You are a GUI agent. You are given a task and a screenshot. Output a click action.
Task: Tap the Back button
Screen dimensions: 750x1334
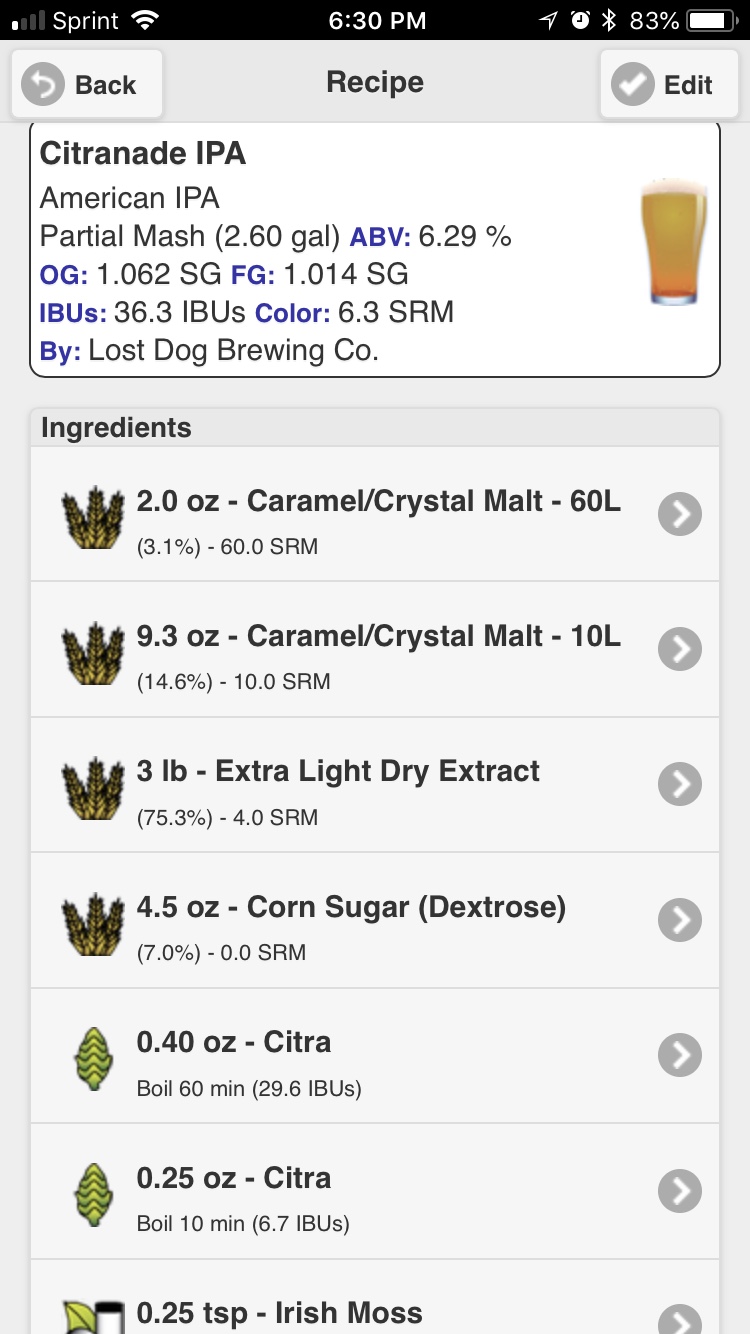[87, 84]
